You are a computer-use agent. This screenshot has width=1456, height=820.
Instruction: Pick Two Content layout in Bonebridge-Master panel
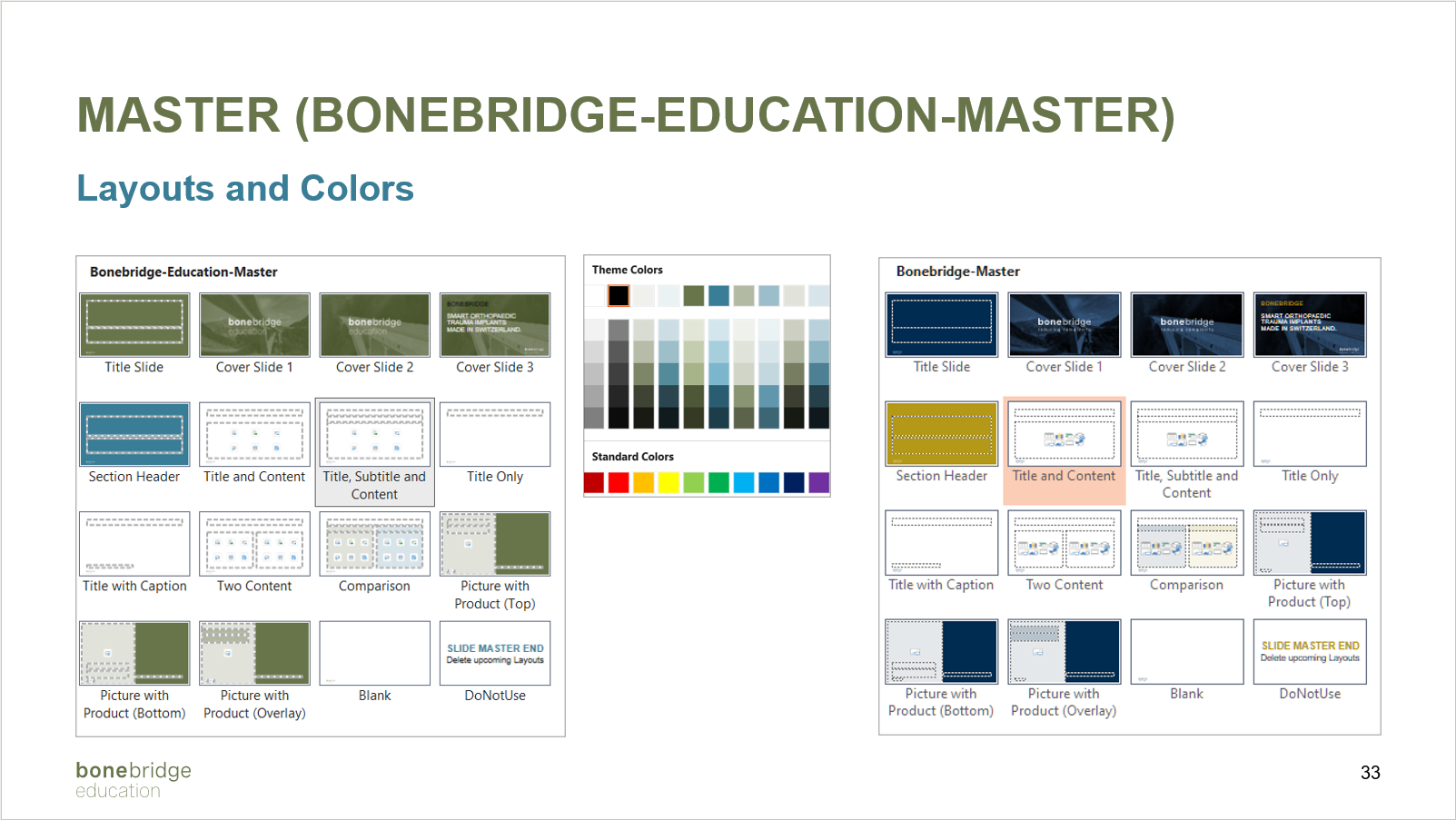1064,543
